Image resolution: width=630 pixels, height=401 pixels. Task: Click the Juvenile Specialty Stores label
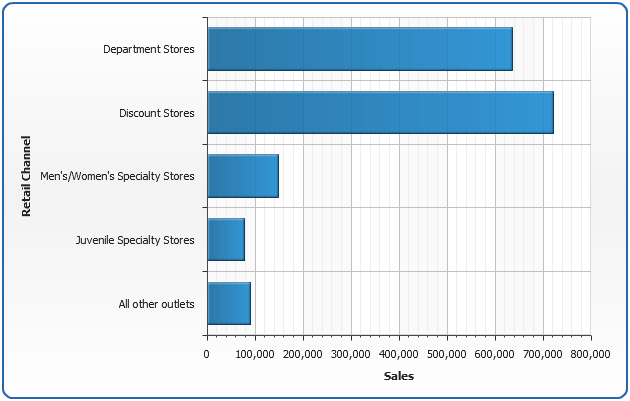point(135,240)
